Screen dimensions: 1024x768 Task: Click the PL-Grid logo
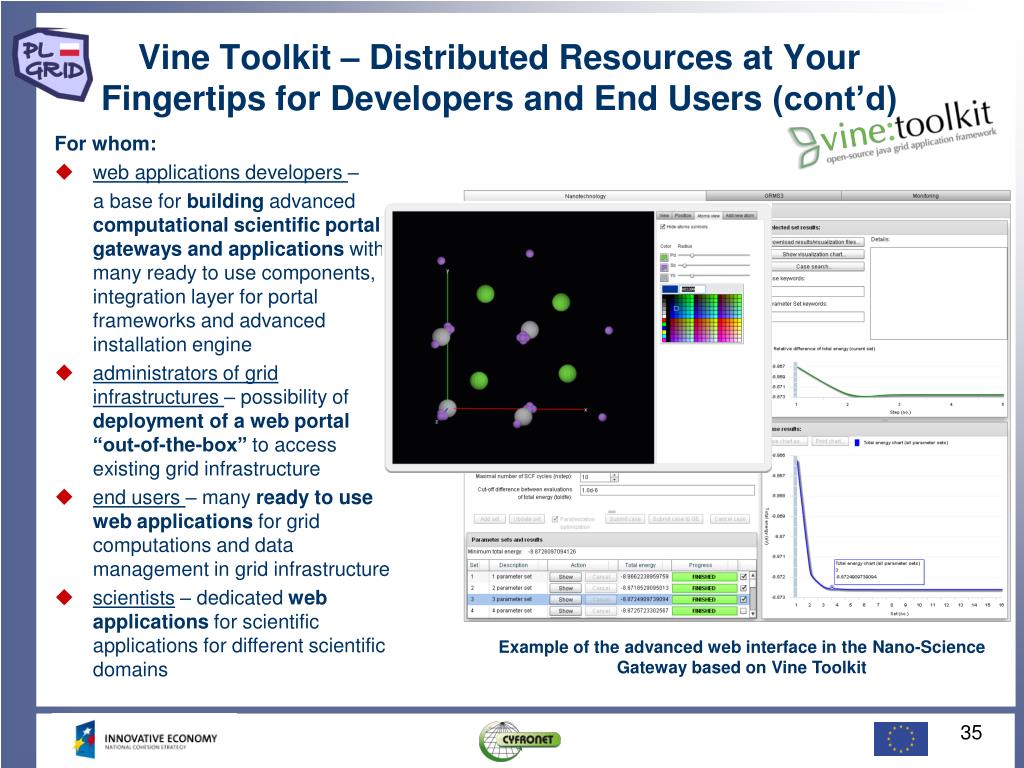52,64
